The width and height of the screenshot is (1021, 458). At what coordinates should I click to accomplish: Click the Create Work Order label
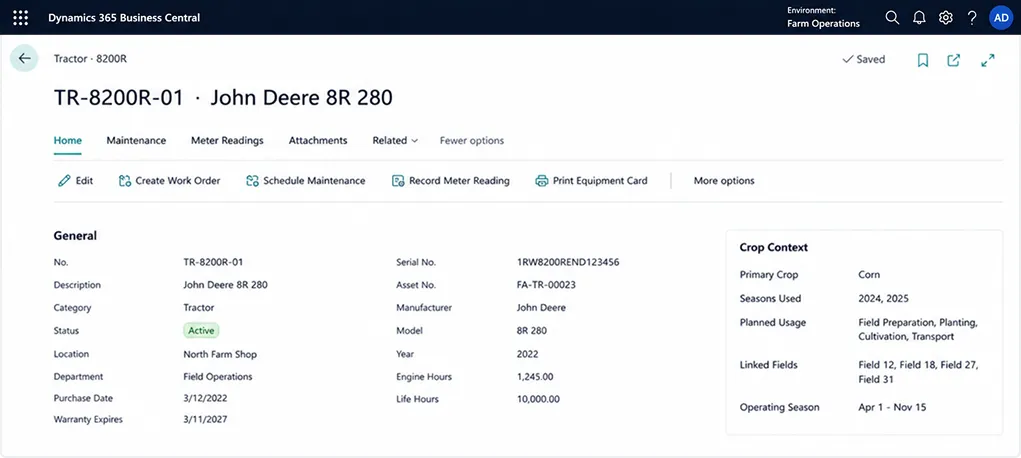pyautogui.click(x=178, y=180)
